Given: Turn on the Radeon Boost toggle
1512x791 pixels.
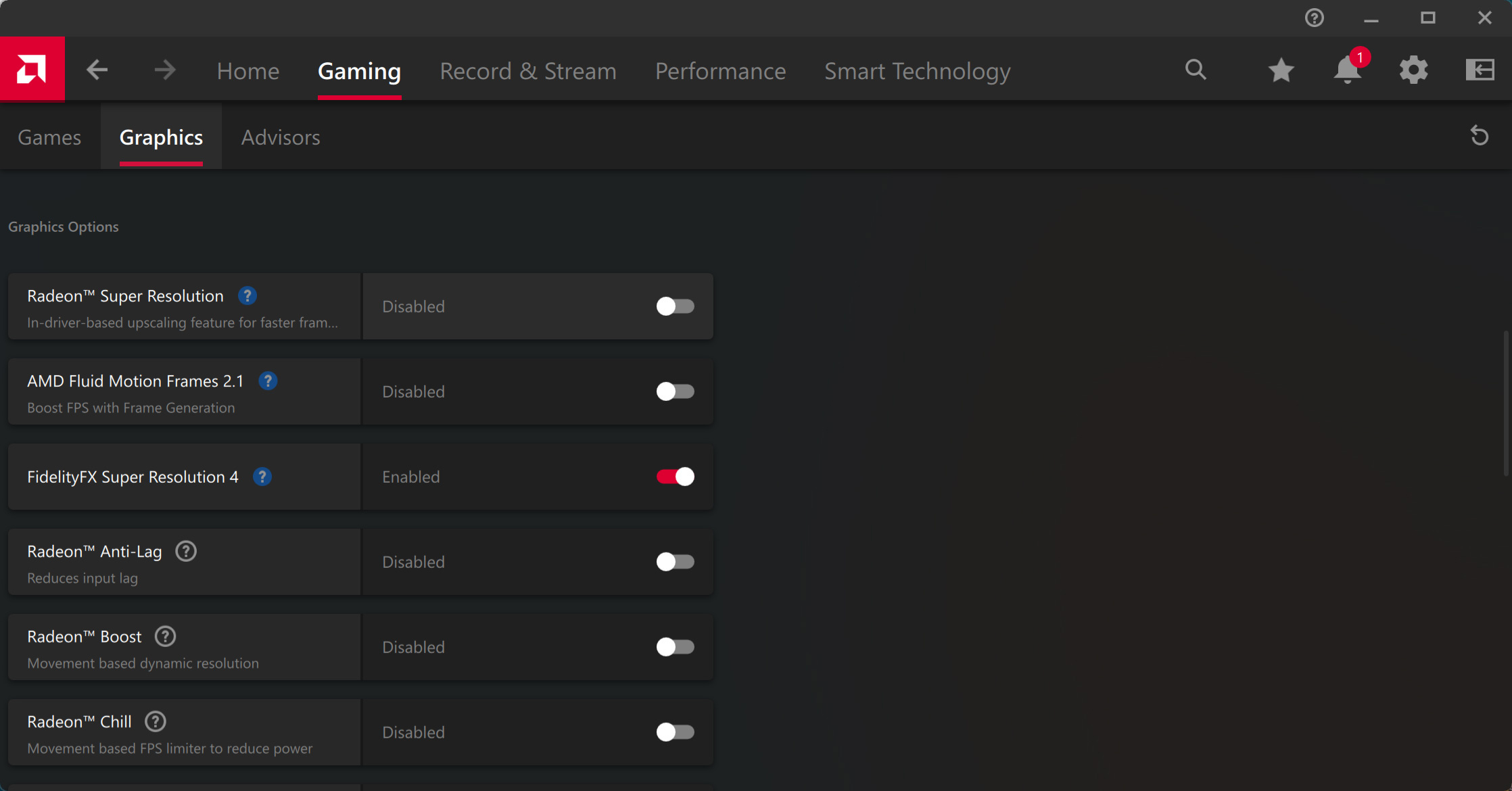Looking at the screenshot, I should [x=675, y=647].
